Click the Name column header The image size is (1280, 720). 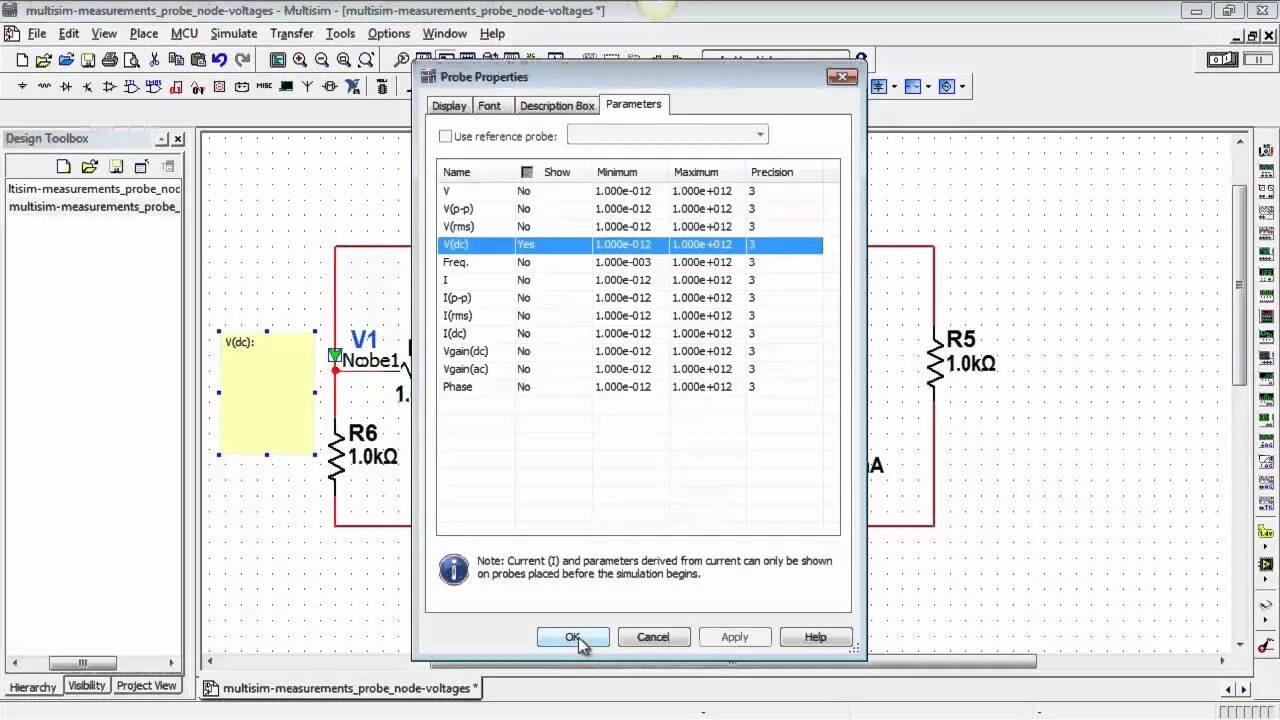click(477, 172)
